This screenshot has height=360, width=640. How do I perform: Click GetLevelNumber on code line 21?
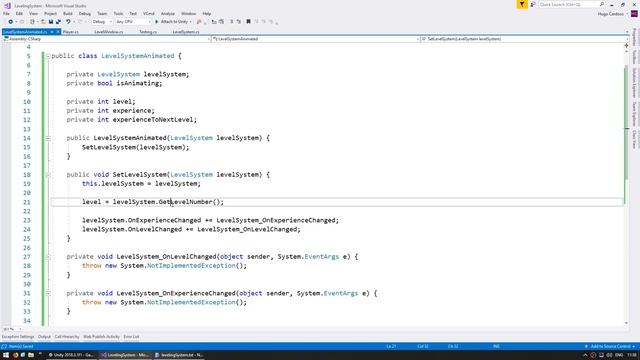tap(186, 202)
